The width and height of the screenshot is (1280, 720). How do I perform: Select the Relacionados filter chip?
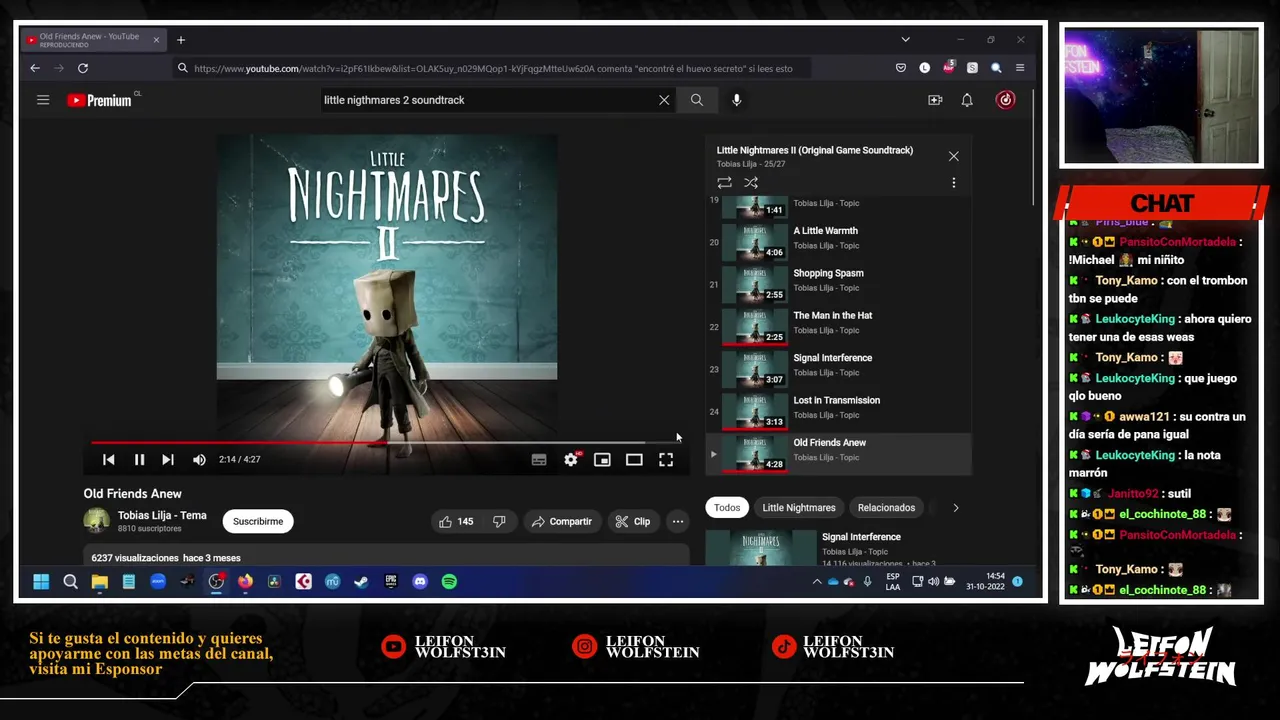pyautogui.click(x=886, y=508)
